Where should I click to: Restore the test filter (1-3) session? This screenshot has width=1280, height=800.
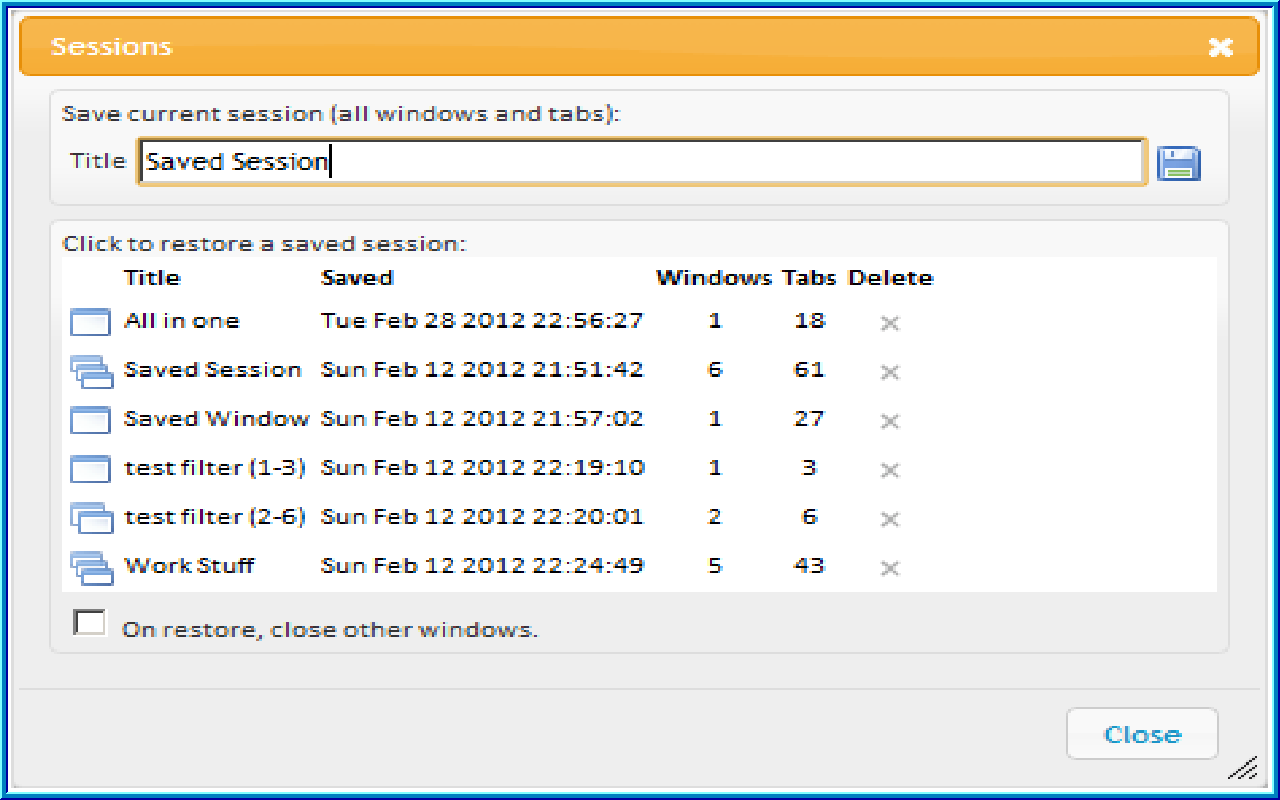coord(215,468)
